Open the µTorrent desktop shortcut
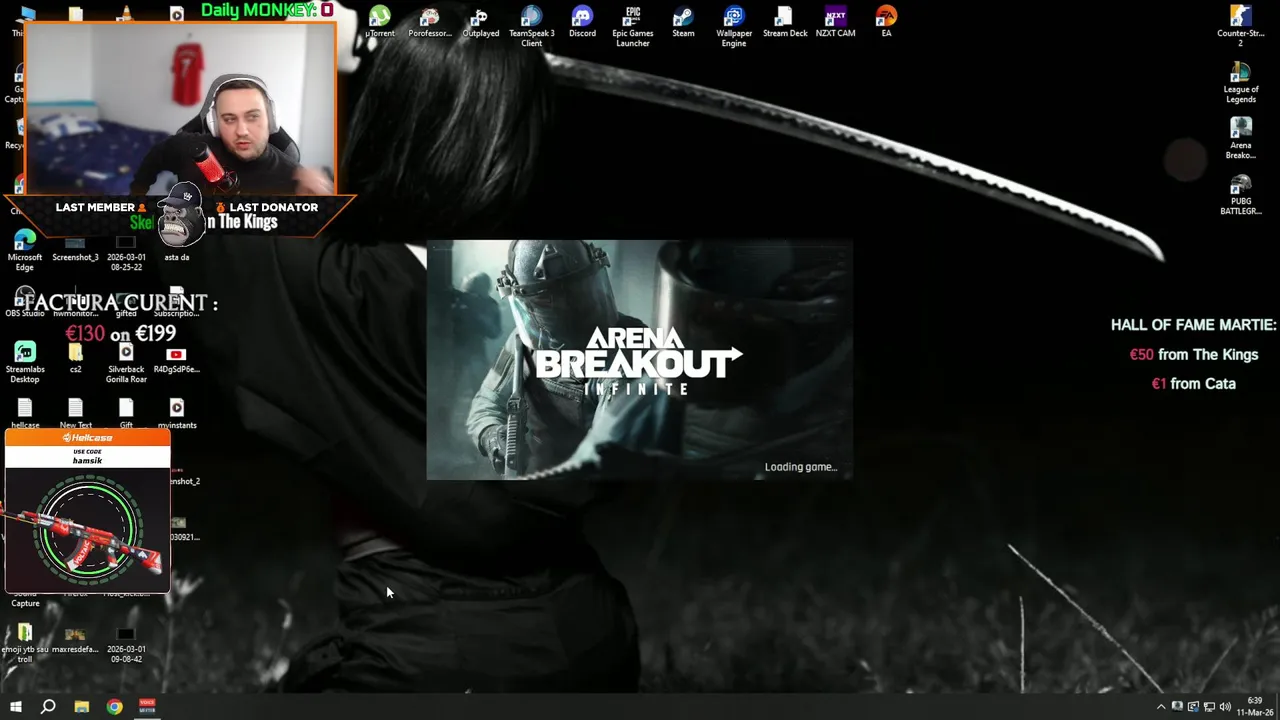The height and width of the screenshot is (720, 1280). (x=379, y=22)
